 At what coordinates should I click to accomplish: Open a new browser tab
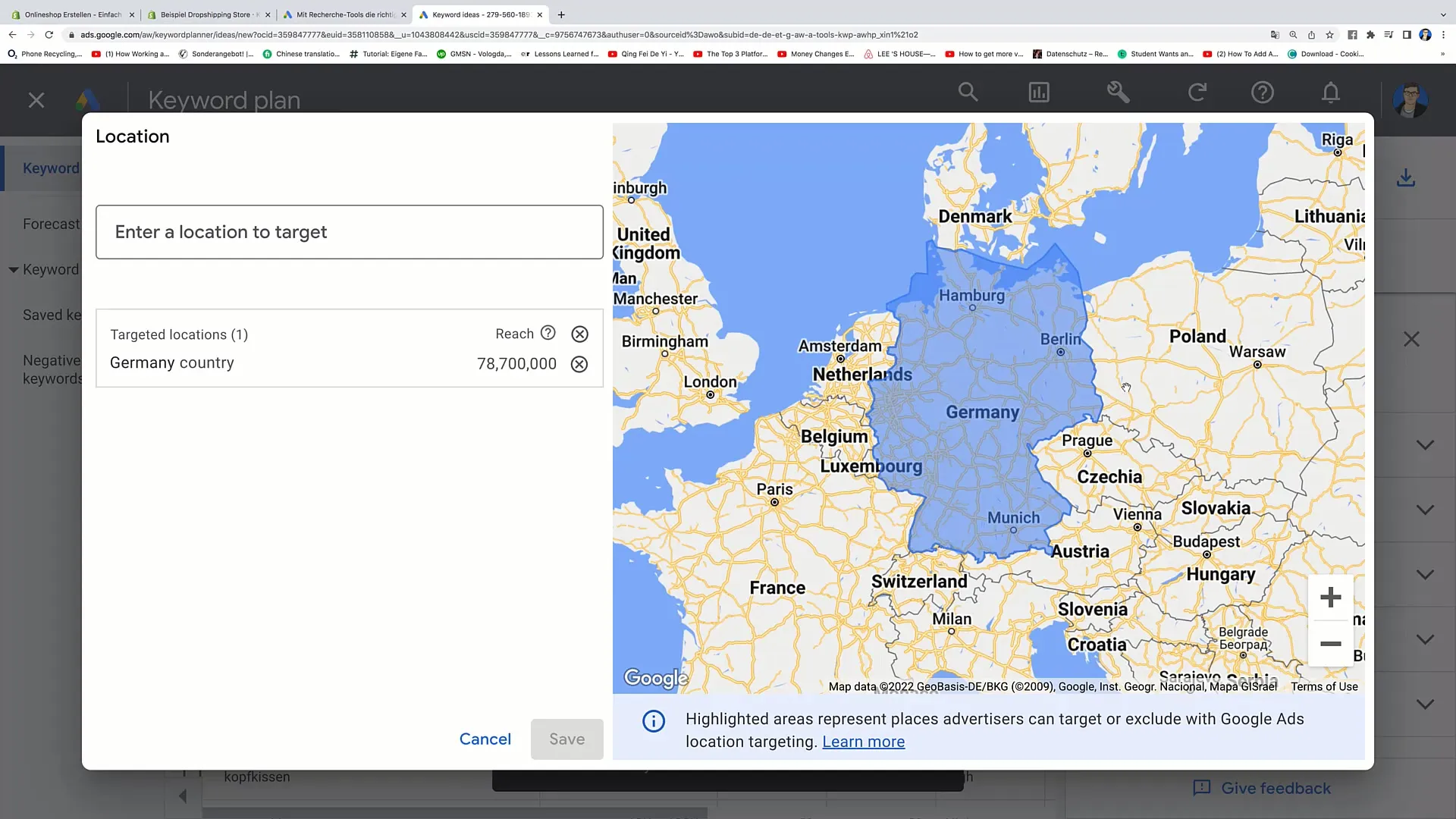coord(561,14)
